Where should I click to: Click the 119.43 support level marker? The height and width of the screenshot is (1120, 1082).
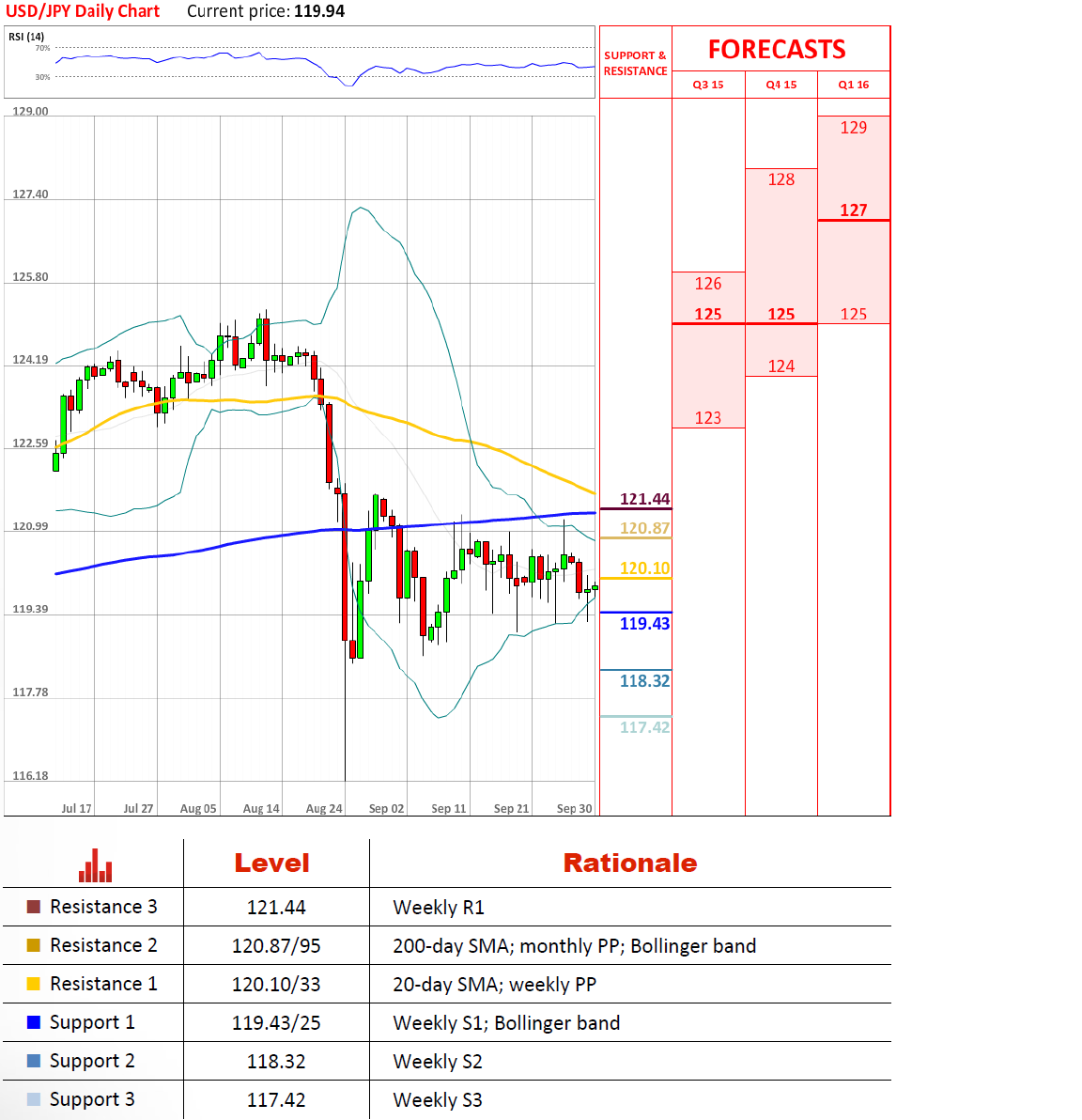coord(644,624)
